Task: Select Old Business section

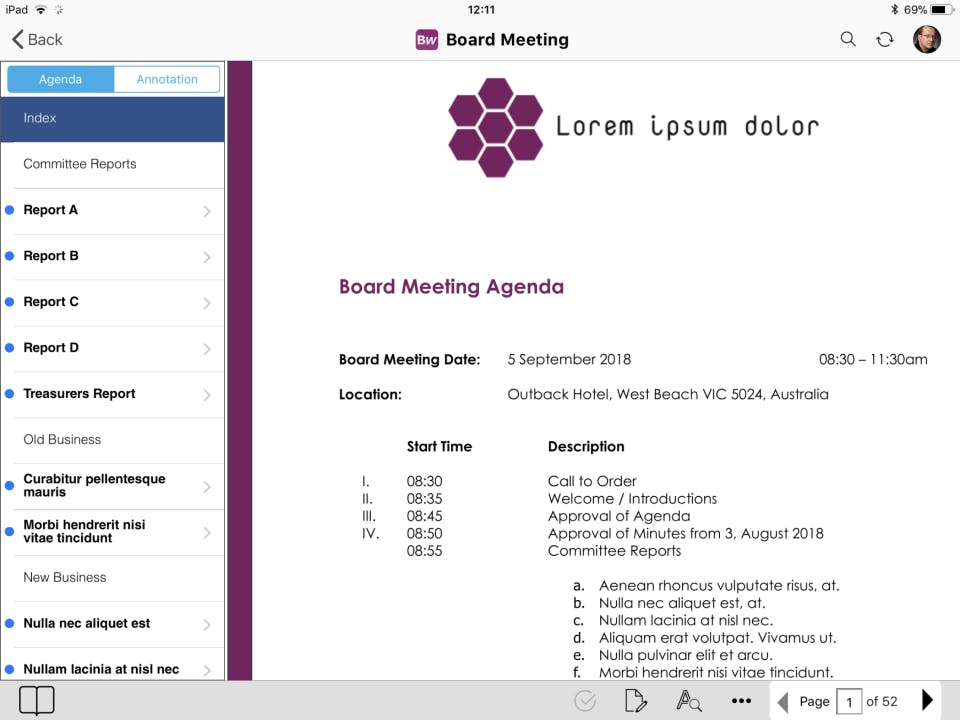Action: click(x=113, y=440)
